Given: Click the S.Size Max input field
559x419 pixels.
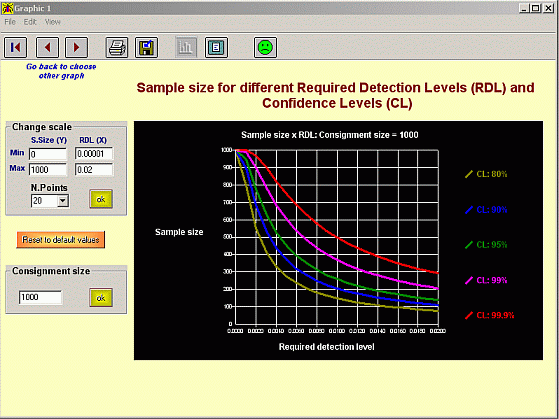Looking at the screenshot, I should (48, 169).
